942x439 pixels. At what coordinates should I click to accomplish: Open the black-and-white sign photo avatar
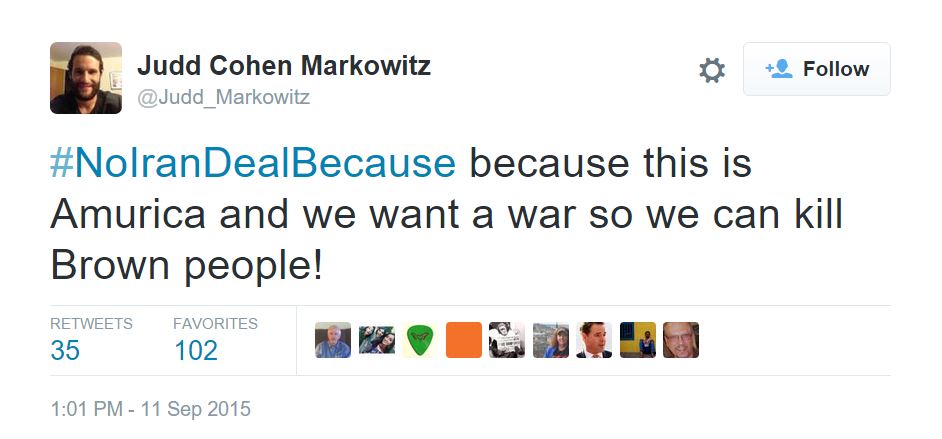[x=507, y=340]
